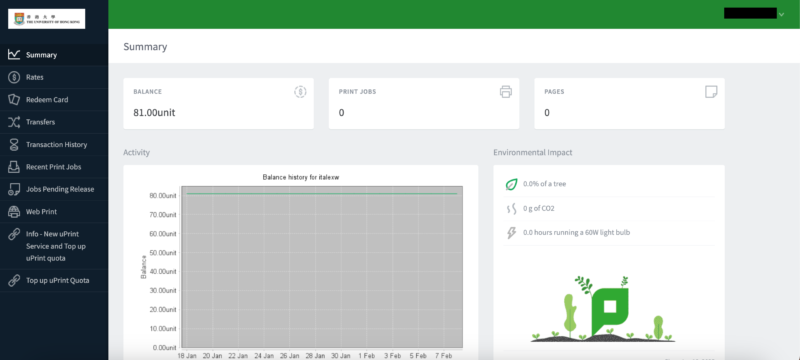
Task: Click the chain-link icon beside Top up uPrint Quota
Action: pos(14,280)
